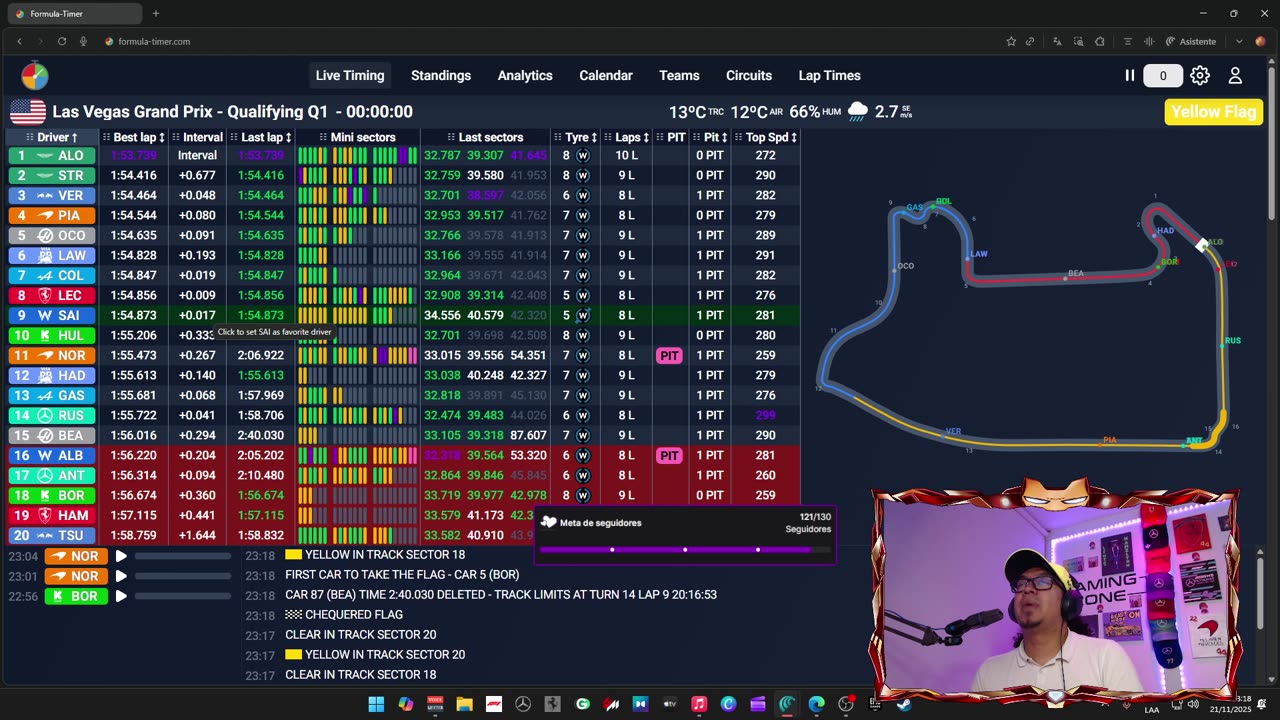This screenshot has width=1280, height=720.
Task: Seek the 22:56 BOR radio progress bar
Action: 183,596
